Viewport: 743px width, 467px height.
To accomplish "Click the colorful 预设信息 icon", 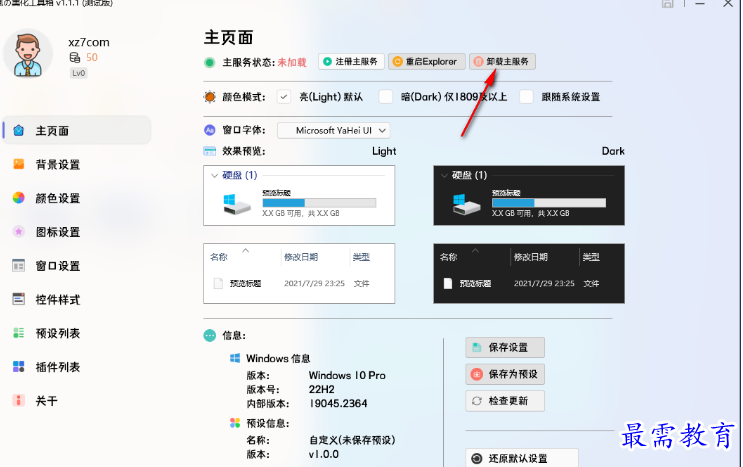I will pyautogui.click(x=235, y=423).
